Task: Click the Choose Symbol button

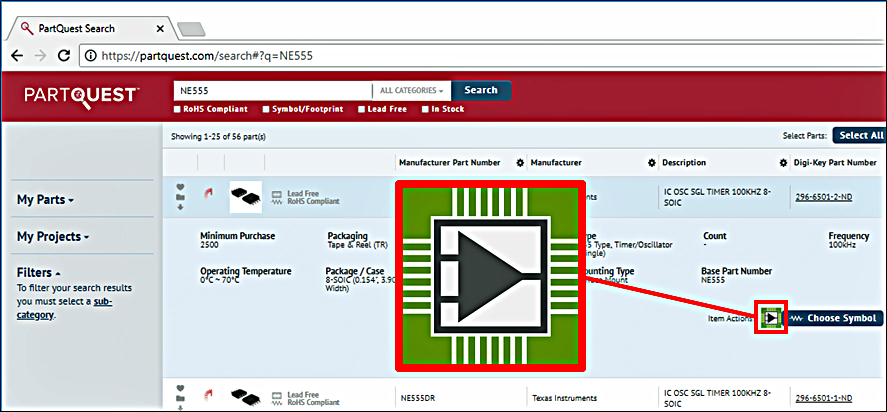Action: pos(836,318)
